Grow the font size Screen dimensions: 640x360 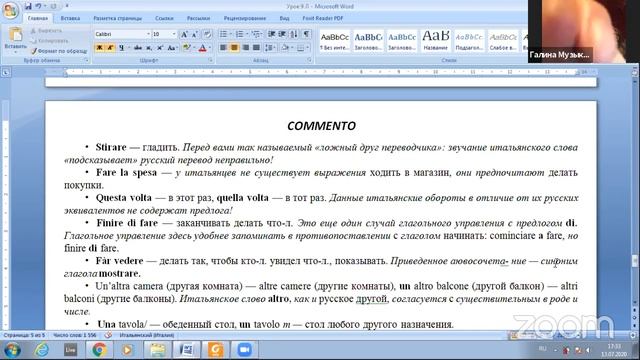pyautogui.click(x=184, y=34)
